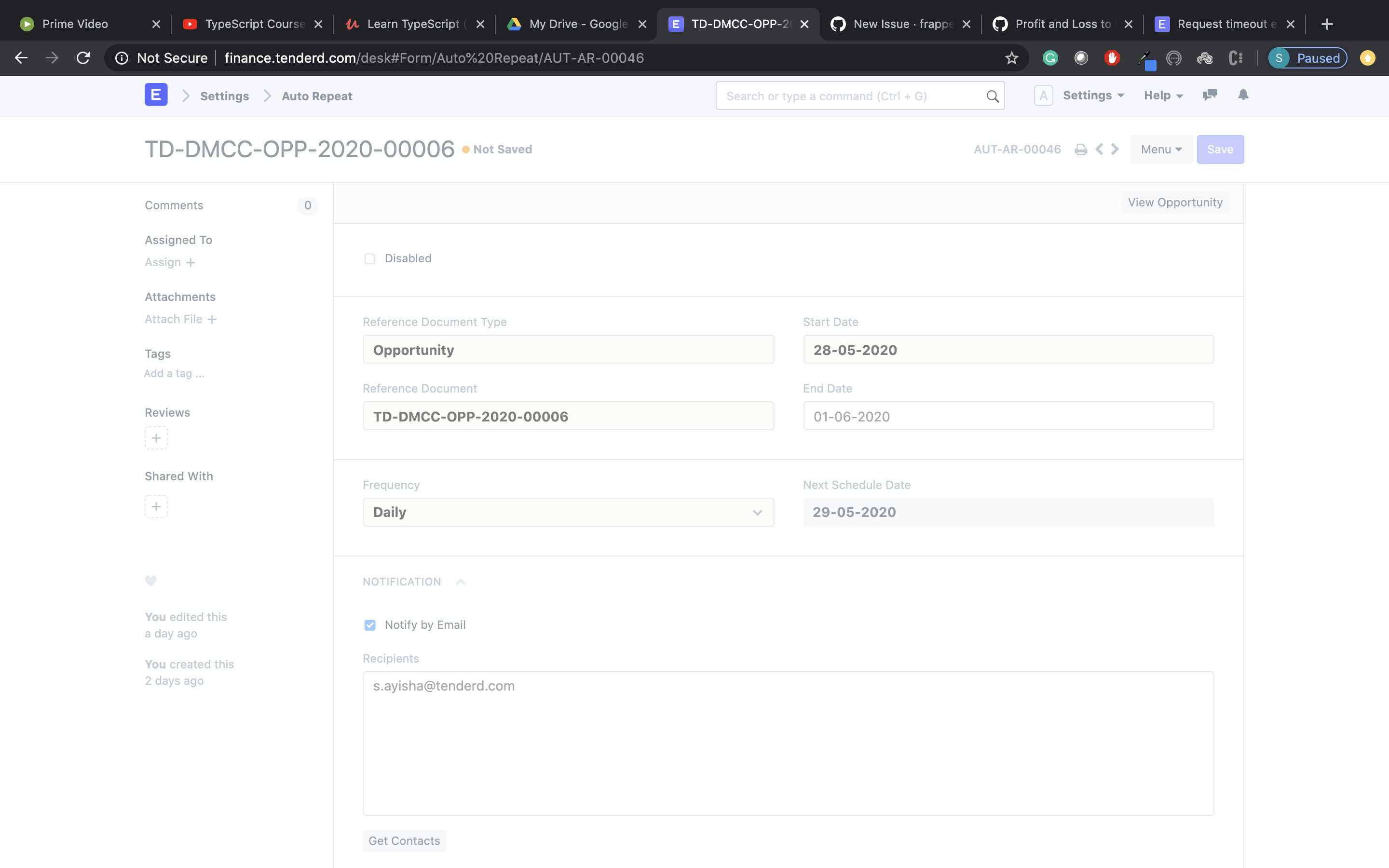Click the search magnifier in the command bar
The width and height of the screenshot is (1389, 868).
point(993,96)
